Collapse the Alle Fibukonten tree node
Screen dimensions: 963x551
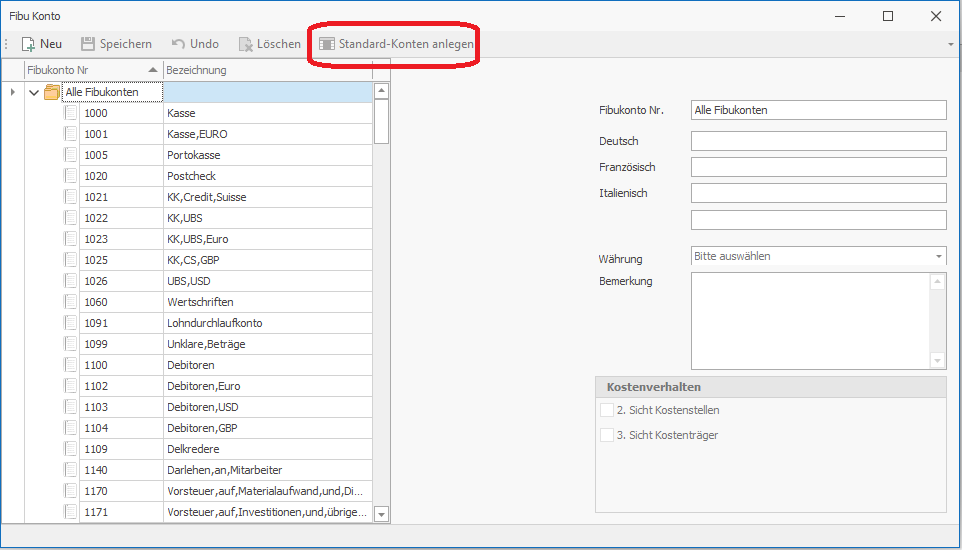(x=34, y=92)
